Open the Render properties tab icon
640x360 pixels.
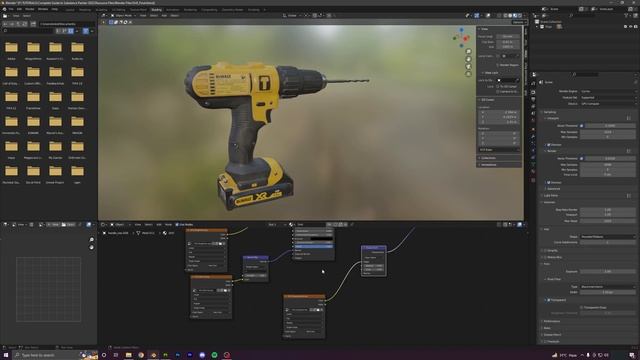click(533, 92)
